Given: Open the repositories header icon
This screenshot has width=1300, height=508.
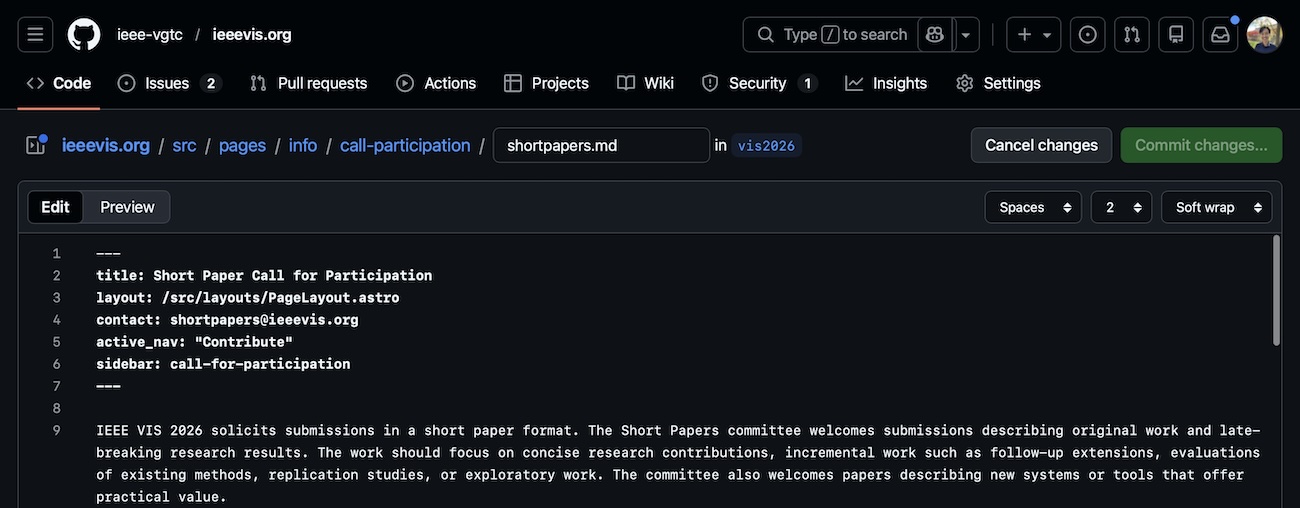Looking at the screenshot, I should (1176, 35).
